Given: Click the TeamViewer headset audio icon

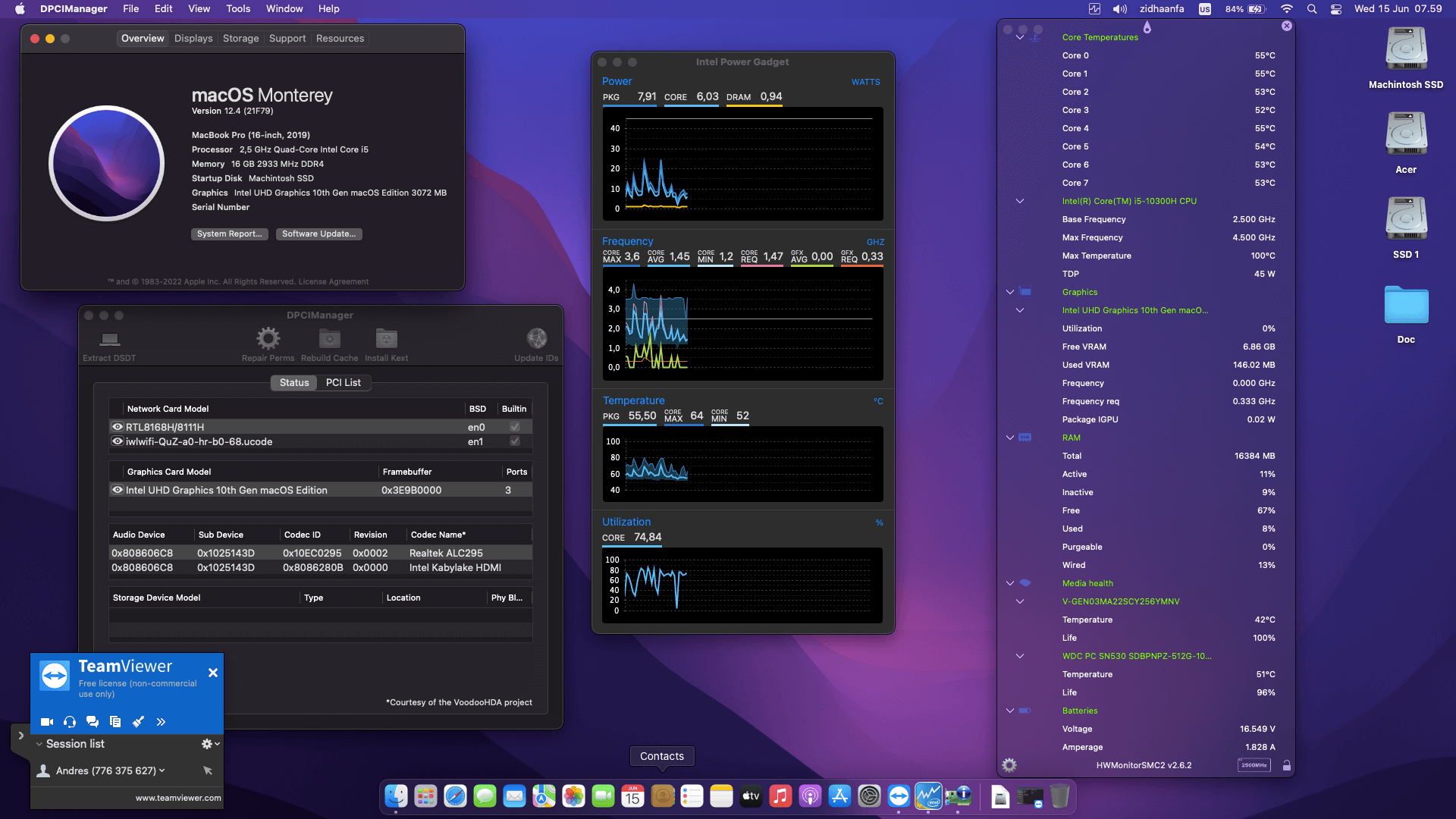Looking at the screenshot, I should click(x=70, y=722).
